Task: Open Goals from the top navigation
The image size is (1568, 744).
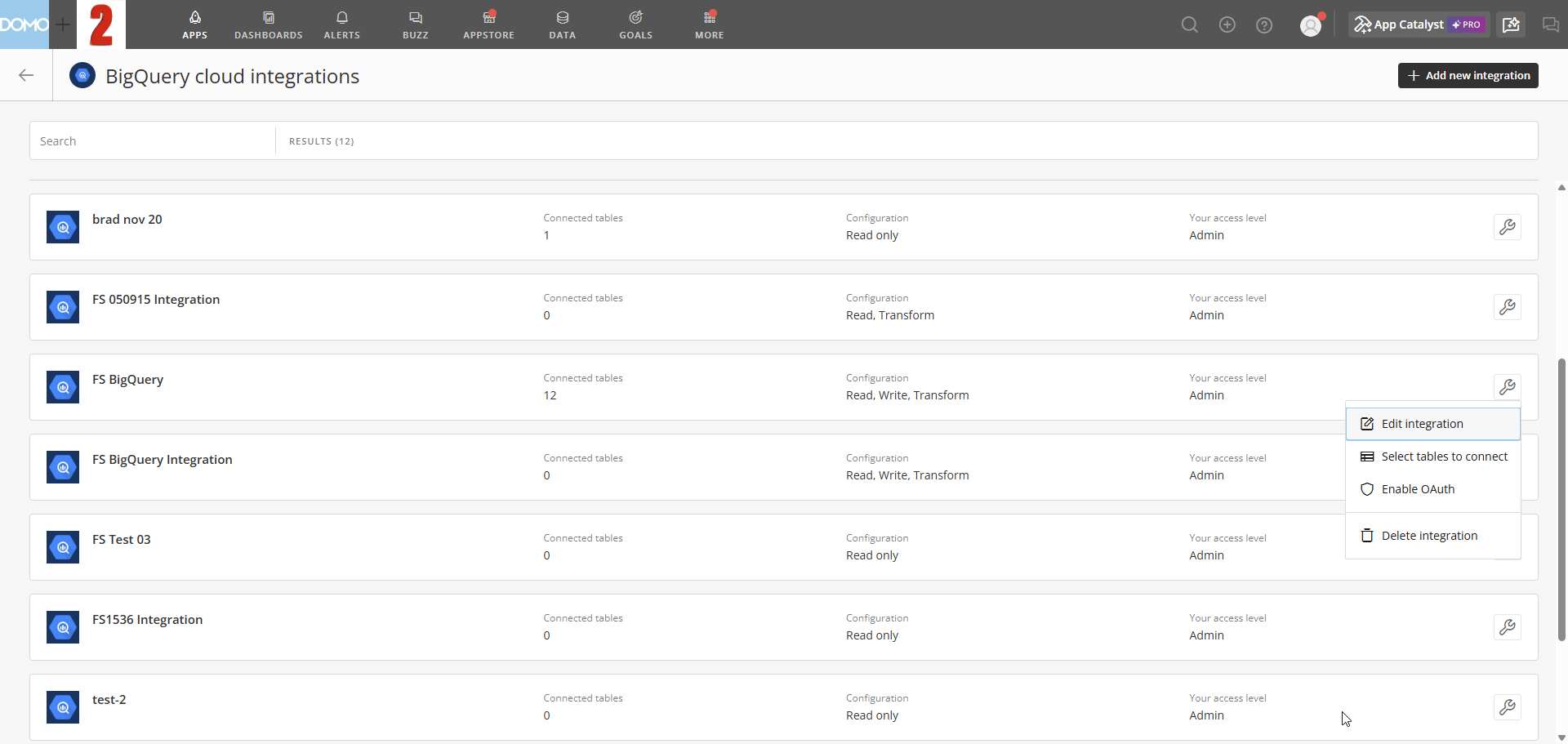Action: tap(635, 25)
